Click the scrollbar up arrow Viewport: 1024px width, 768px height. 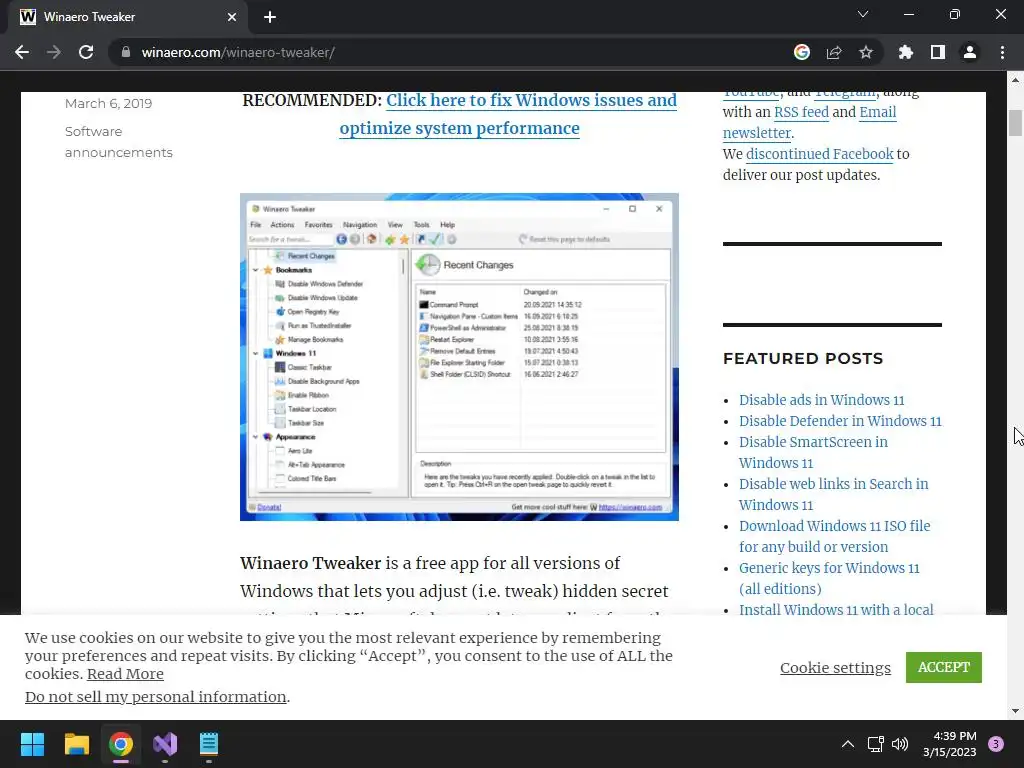[x=1015, y=80]
